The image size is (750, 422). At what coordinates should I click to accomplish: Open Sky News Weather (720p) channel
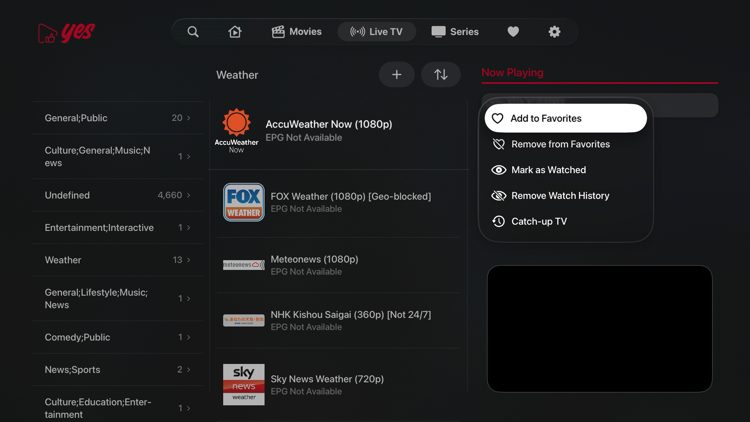click(327, 380)
